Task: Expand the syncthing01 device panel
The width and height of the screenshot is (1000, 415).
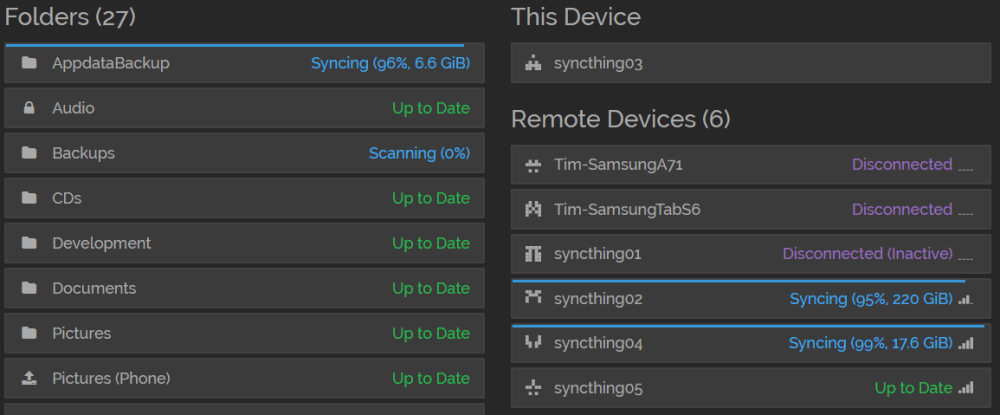Action: pyautogui.click(x=751, y=254)
